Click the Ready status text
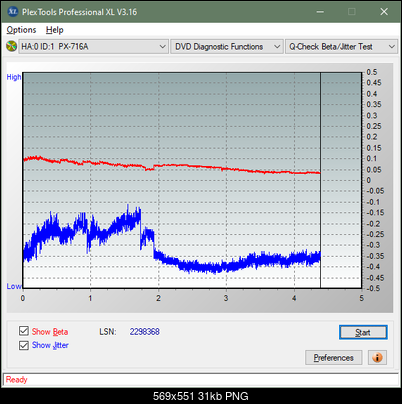The width and height of the screenshot is (402, 404). 17,380
